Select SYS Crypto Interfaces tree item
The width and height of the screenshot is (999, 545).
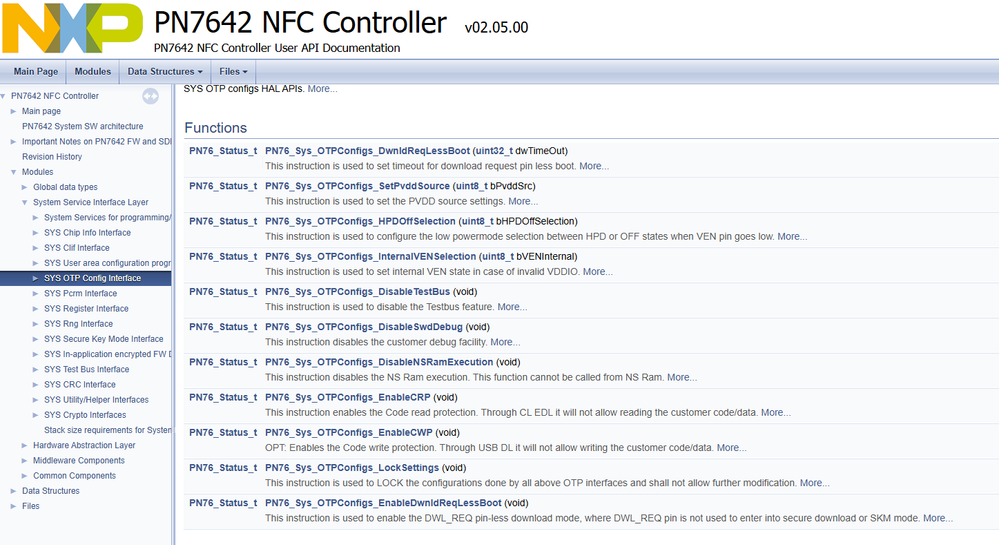tap(85, 415)
